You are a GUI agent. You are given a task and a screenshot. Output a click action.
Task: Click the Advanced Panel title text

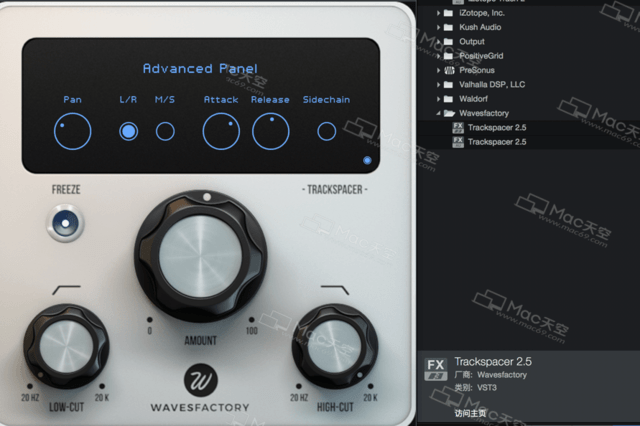coord(200,69)
